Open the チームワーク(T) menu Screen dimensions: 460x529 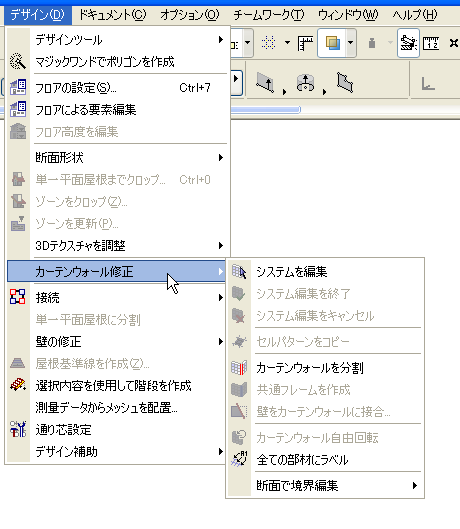[269, 15]
